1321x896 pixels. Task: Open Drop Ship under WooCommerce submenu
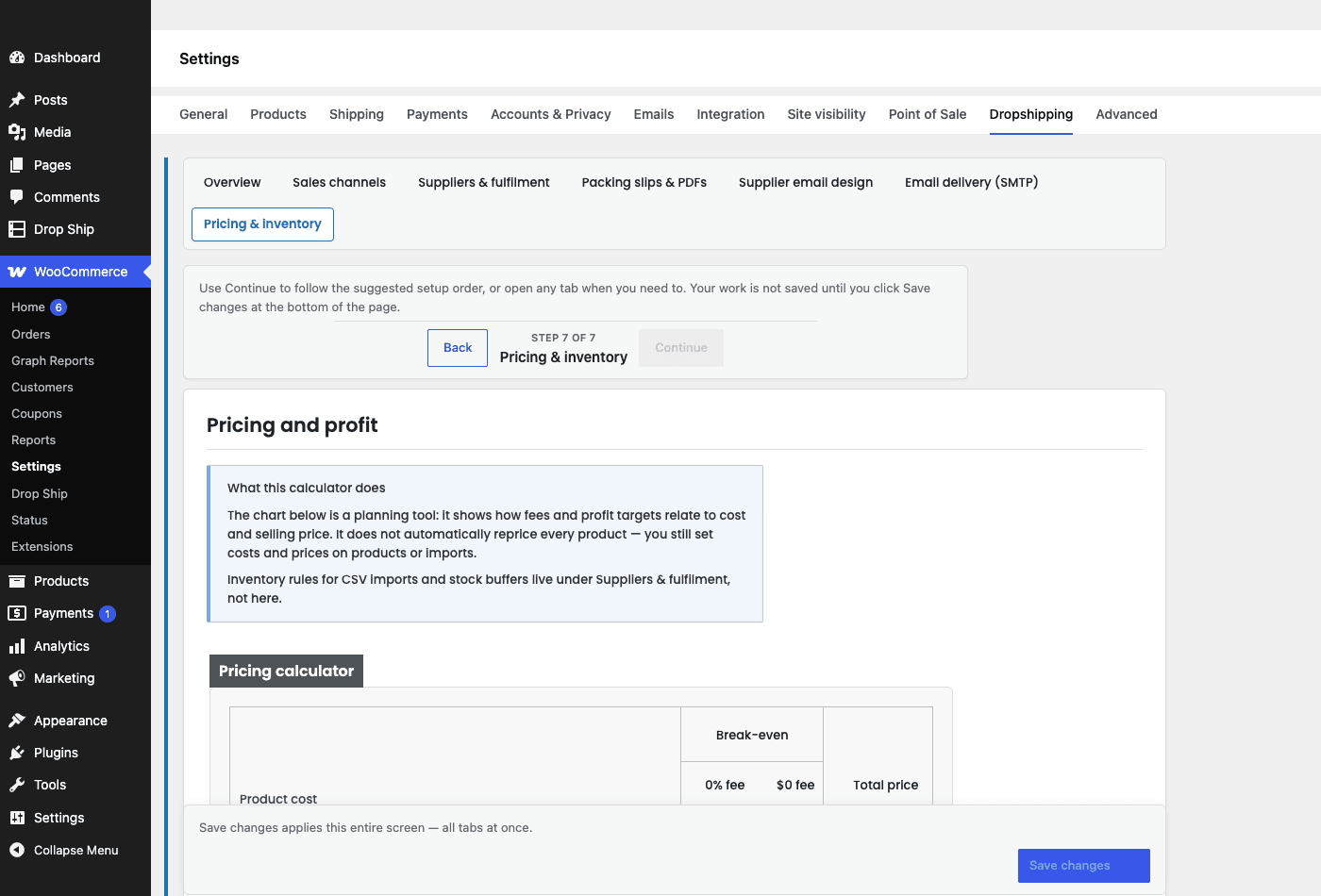pyautogui.click(x=40, y=494)
